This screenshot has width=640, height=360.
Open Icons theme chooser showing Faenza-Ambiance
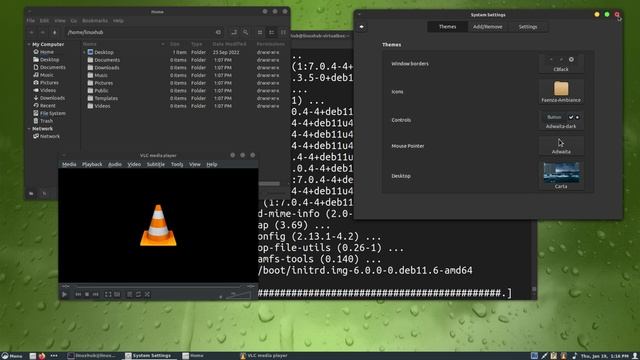pos(561,92)
